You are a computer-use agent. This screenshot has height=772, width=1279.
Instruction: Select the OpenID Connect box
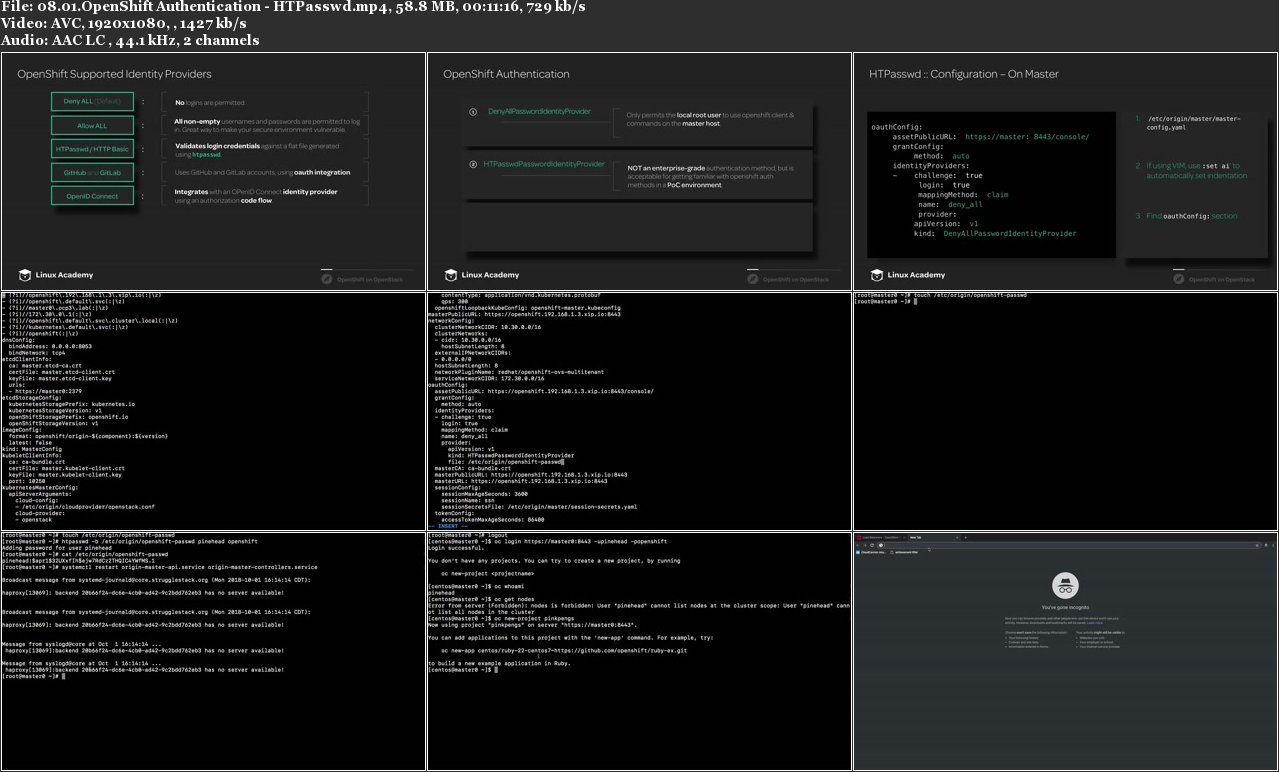[x=92, y=197]
